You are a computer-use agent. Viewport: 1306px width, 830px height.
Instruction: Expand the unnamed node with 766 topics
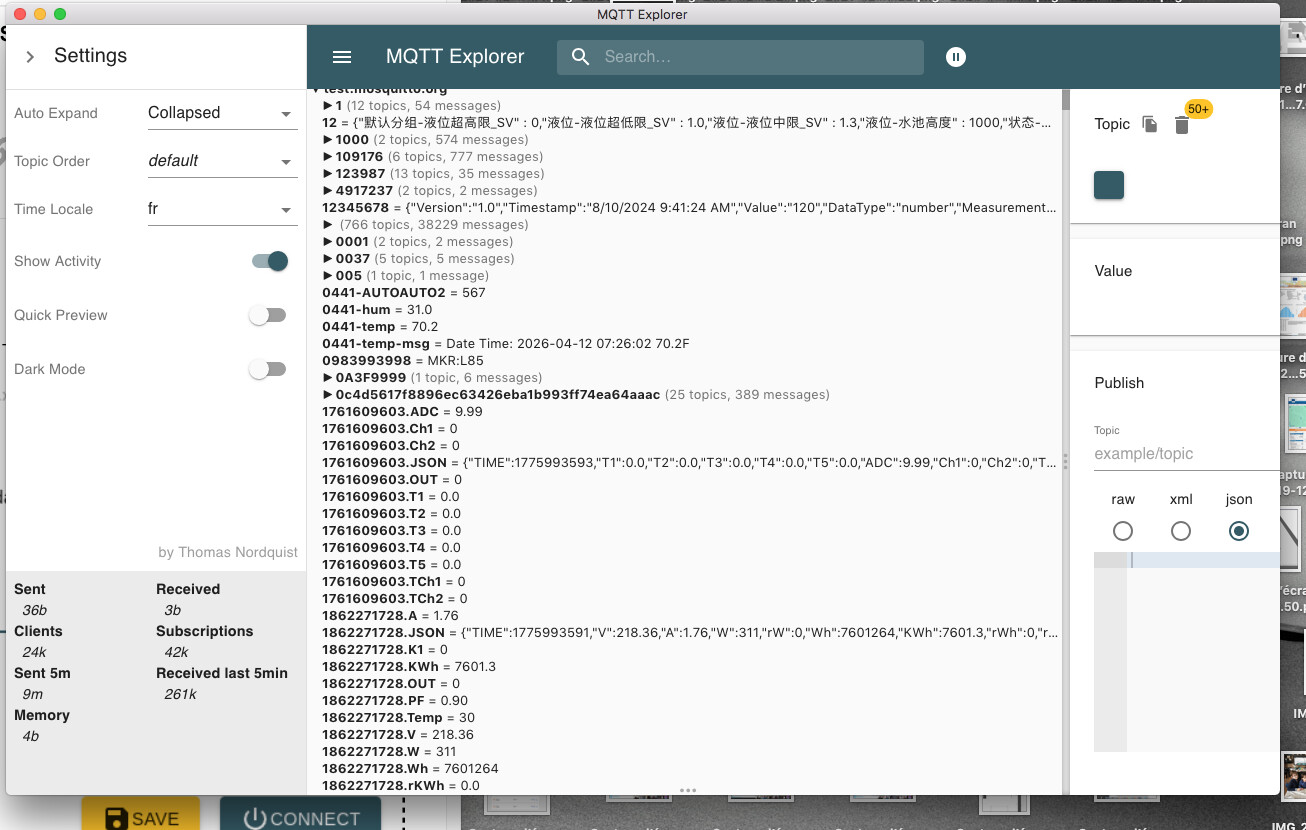pyautogui.click(x=328, y=225)
